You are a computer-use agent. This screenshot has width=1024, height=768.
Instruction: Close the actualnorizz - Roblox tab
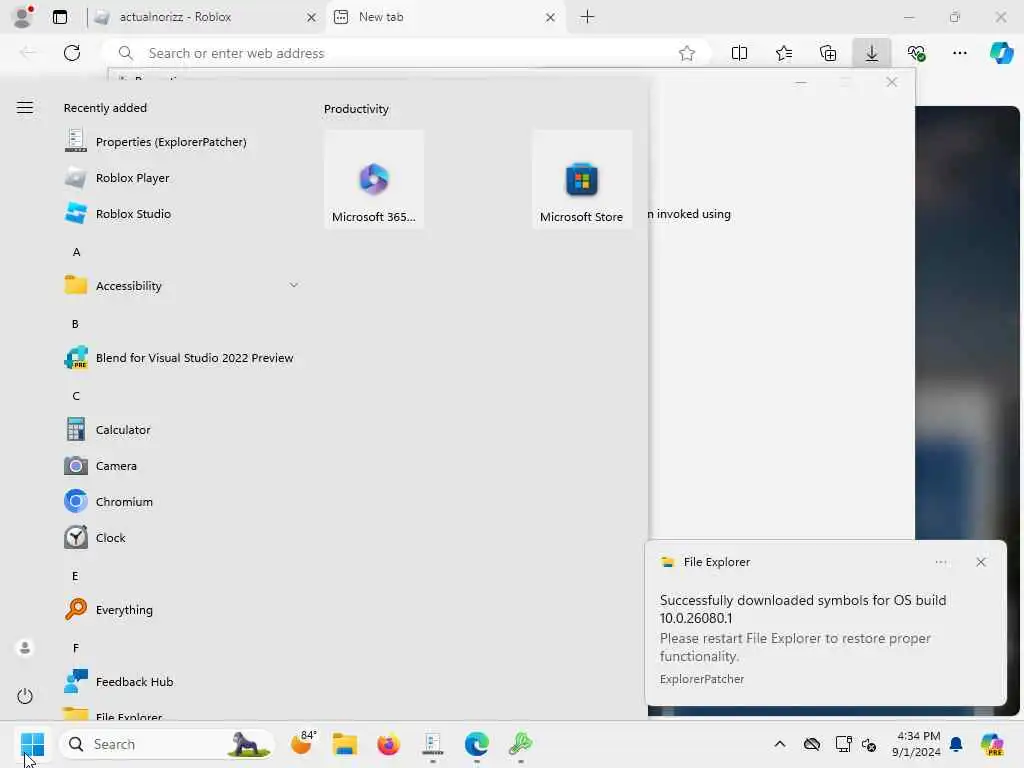(x=312, y=18)
